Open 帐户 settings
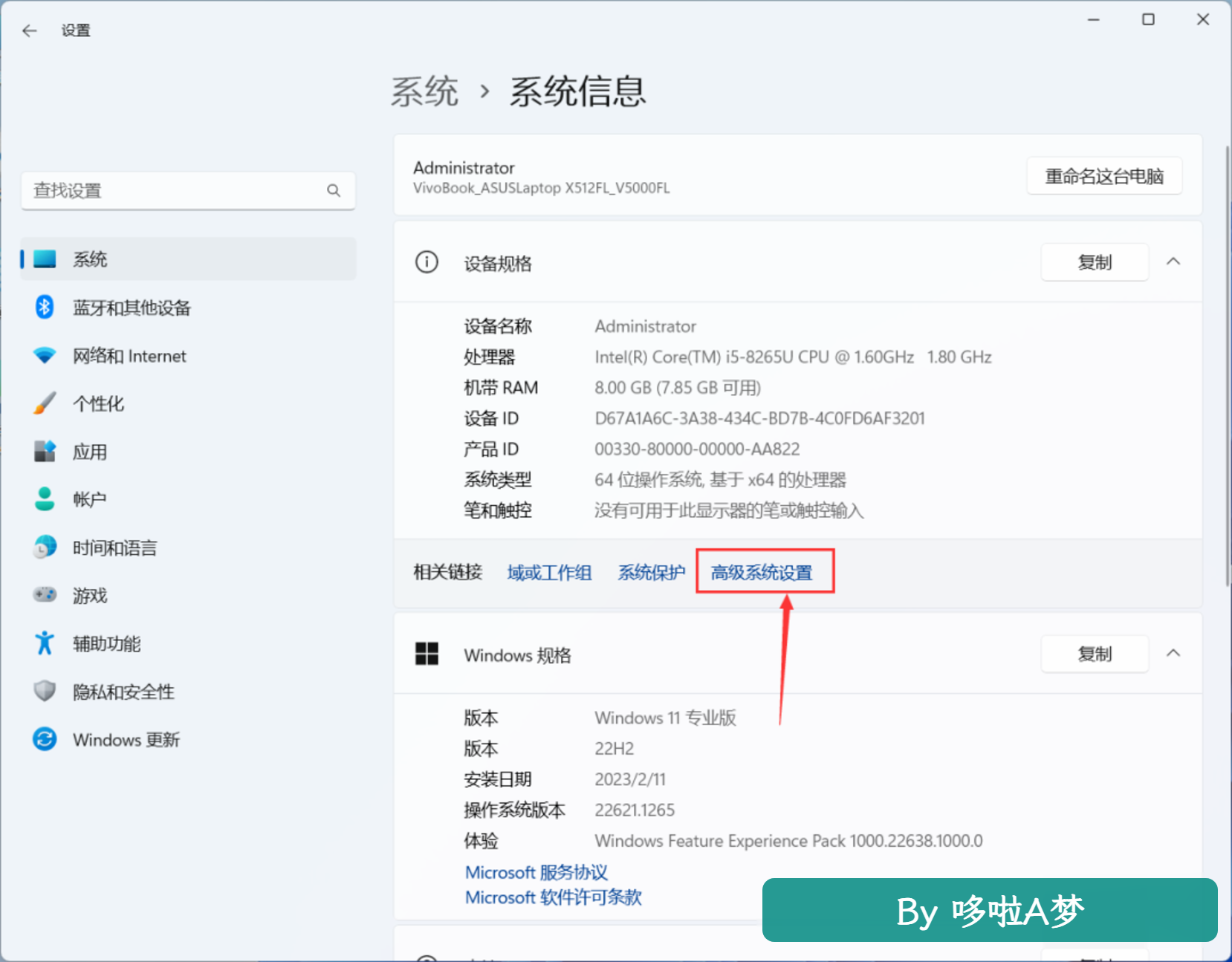Viewport: 1232px width, 962px height. (x=188, y=498)
